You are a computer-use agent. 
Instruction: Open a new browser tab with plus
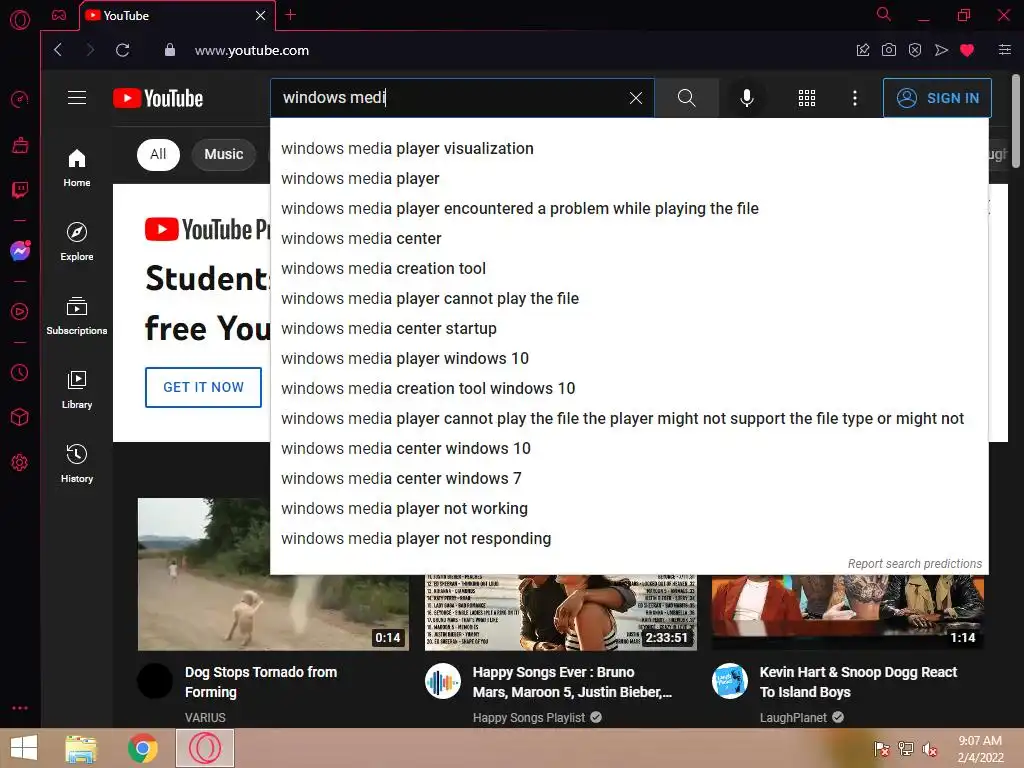tap(291, 15)
